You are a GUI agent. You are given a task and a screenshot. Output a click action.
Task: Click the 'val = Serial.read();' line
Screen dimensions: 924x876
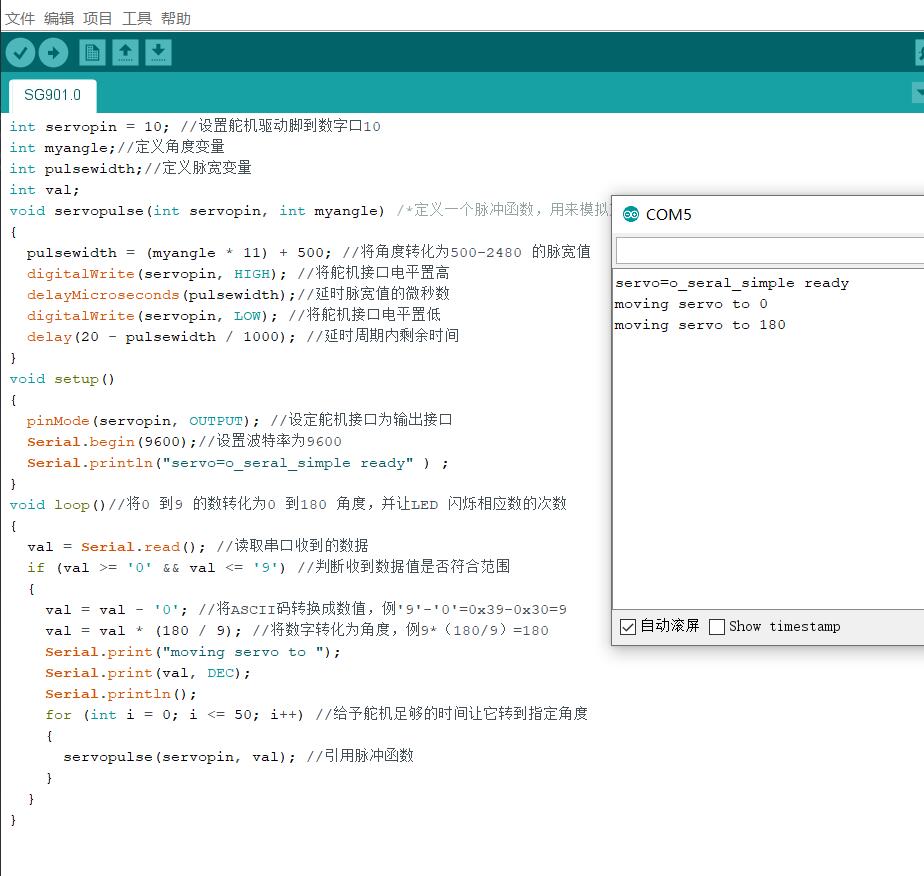coord(197,547)
